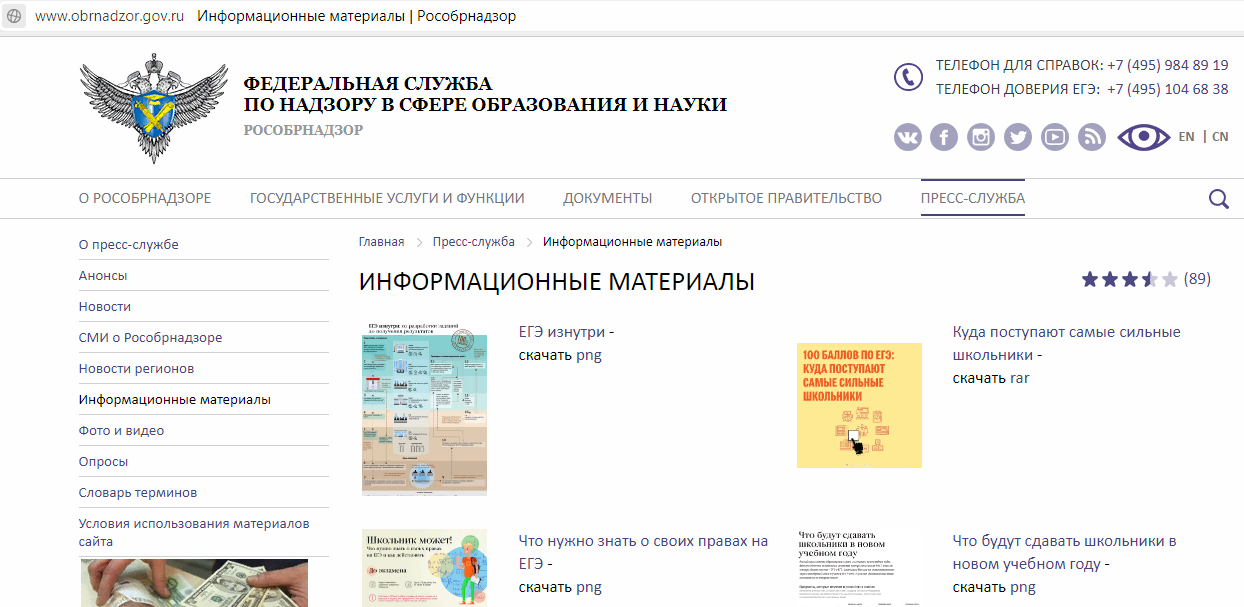Click the Twitter bird icon
Viewport: 1244px width, 607px height.
click(x=1018, y=137)
